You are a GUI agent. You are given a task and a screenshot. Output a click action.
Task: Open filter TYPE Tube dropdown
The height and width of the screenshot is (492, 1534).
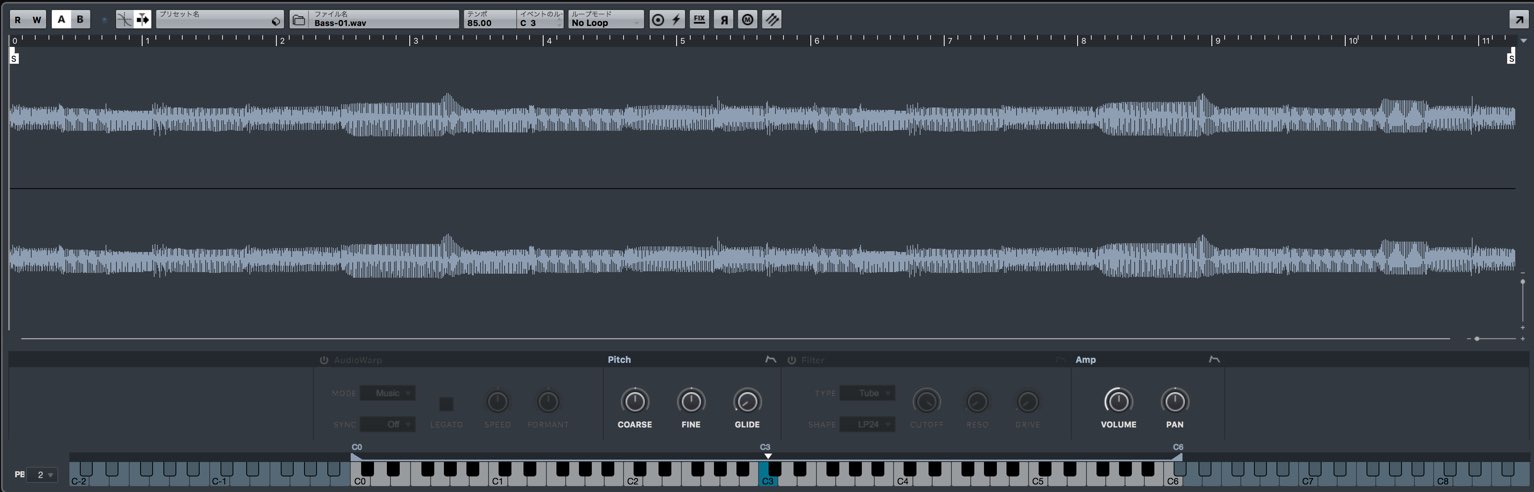point(868,393)
